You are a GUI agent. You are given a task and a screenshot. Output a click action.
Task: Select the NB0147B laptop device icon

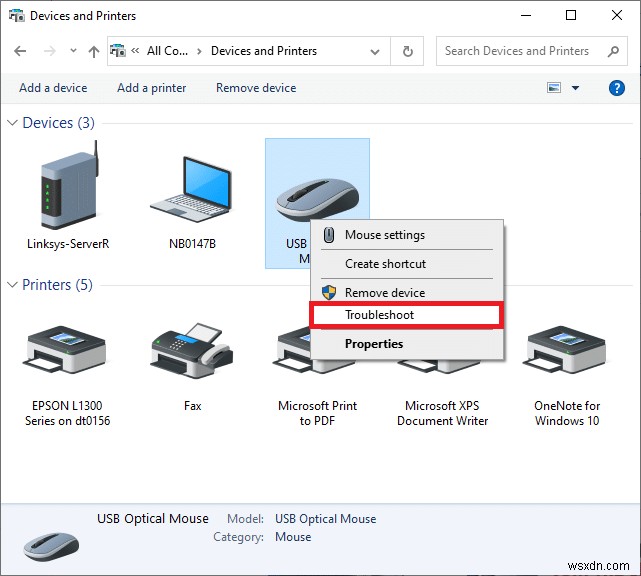pos(191,190)
